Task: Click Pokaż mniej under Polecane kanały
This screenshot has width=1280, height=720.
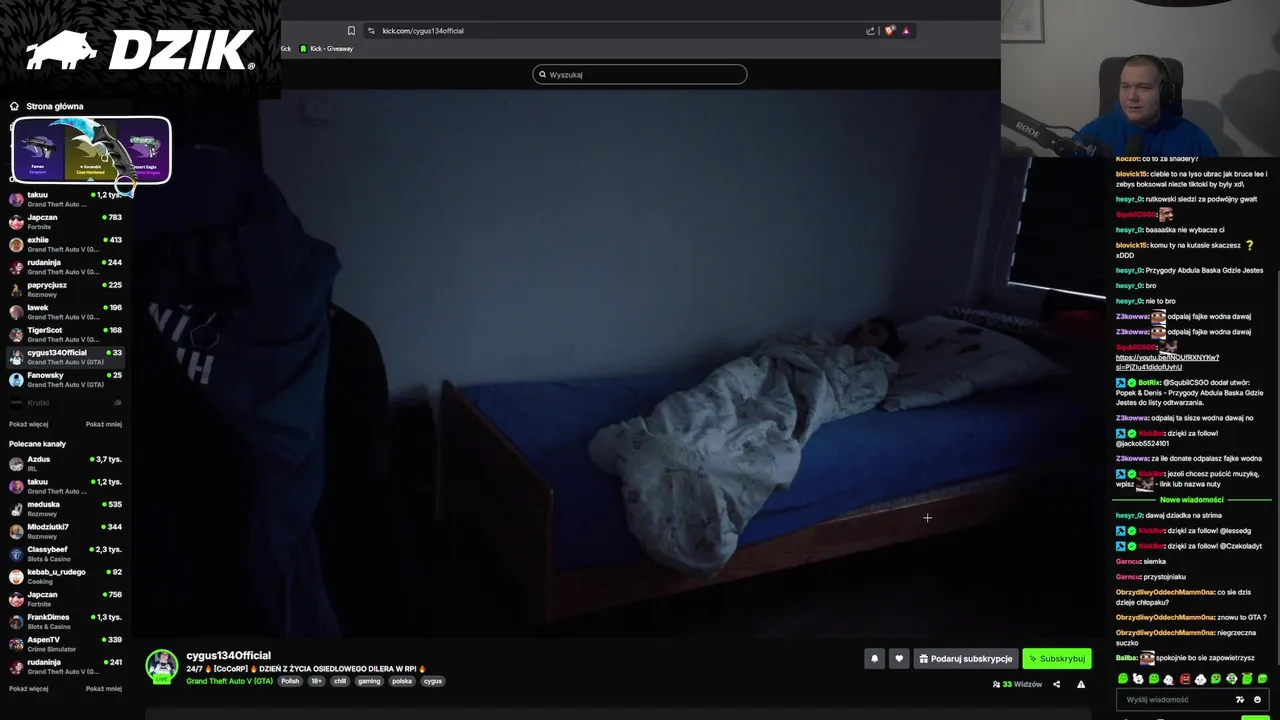Action: coord(104,689)
